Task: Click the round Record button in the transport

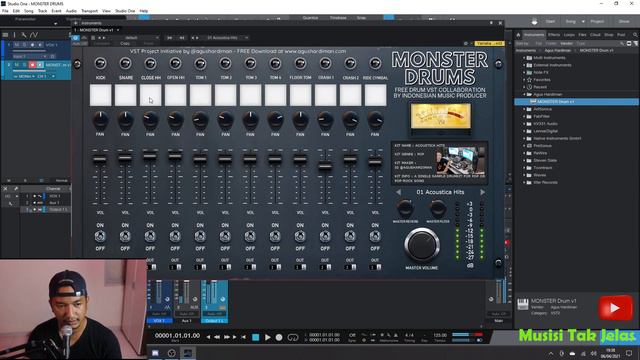Action: coord(279,337)
